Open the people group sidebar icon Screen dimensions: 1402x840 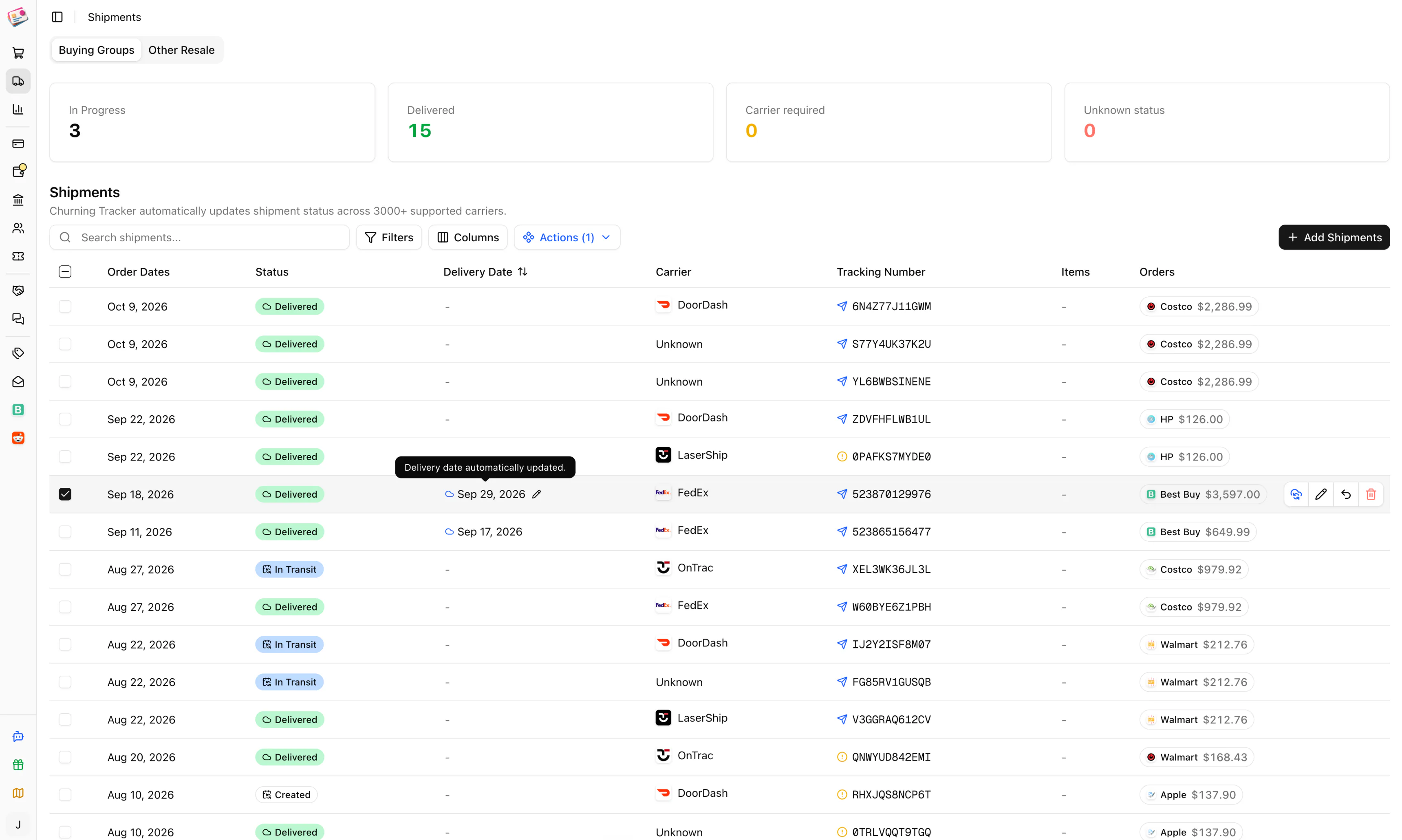coord(18,228)
